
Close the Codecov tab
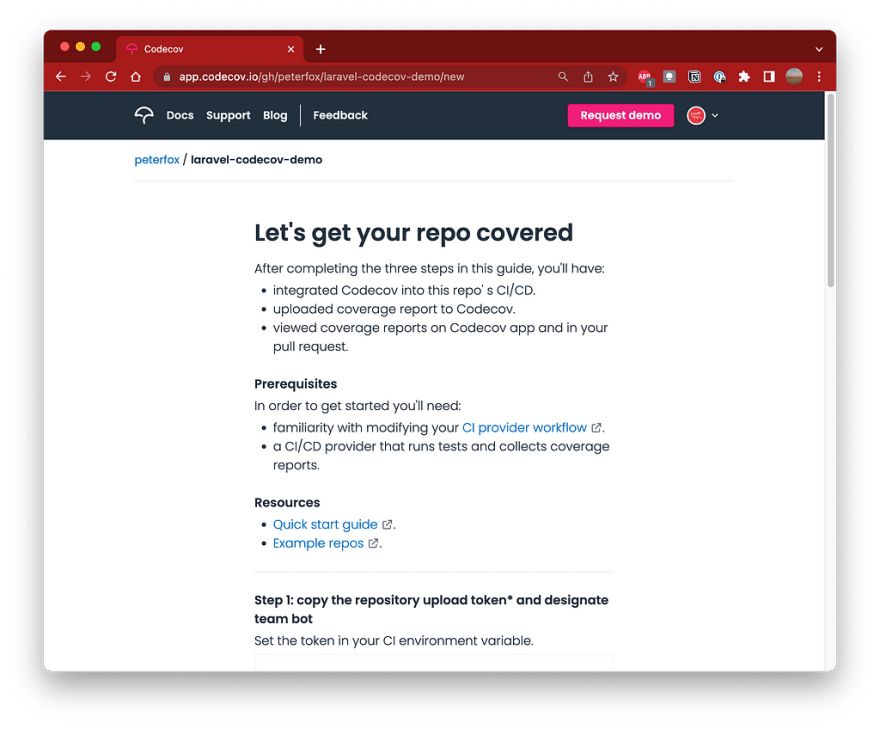(291, 49)
